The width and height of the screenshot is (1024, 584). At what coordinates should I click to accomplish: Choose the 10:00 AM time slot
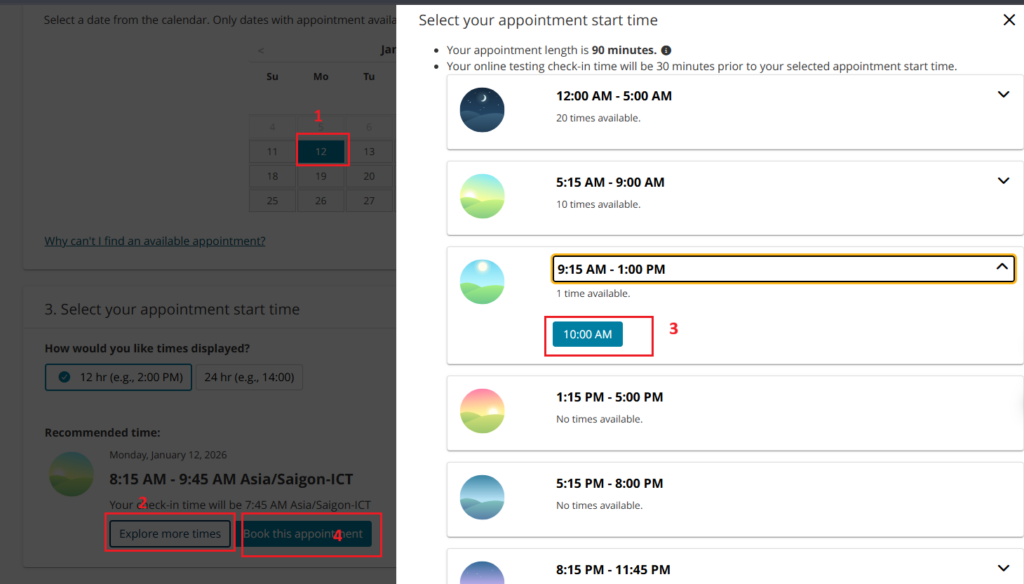587,335
